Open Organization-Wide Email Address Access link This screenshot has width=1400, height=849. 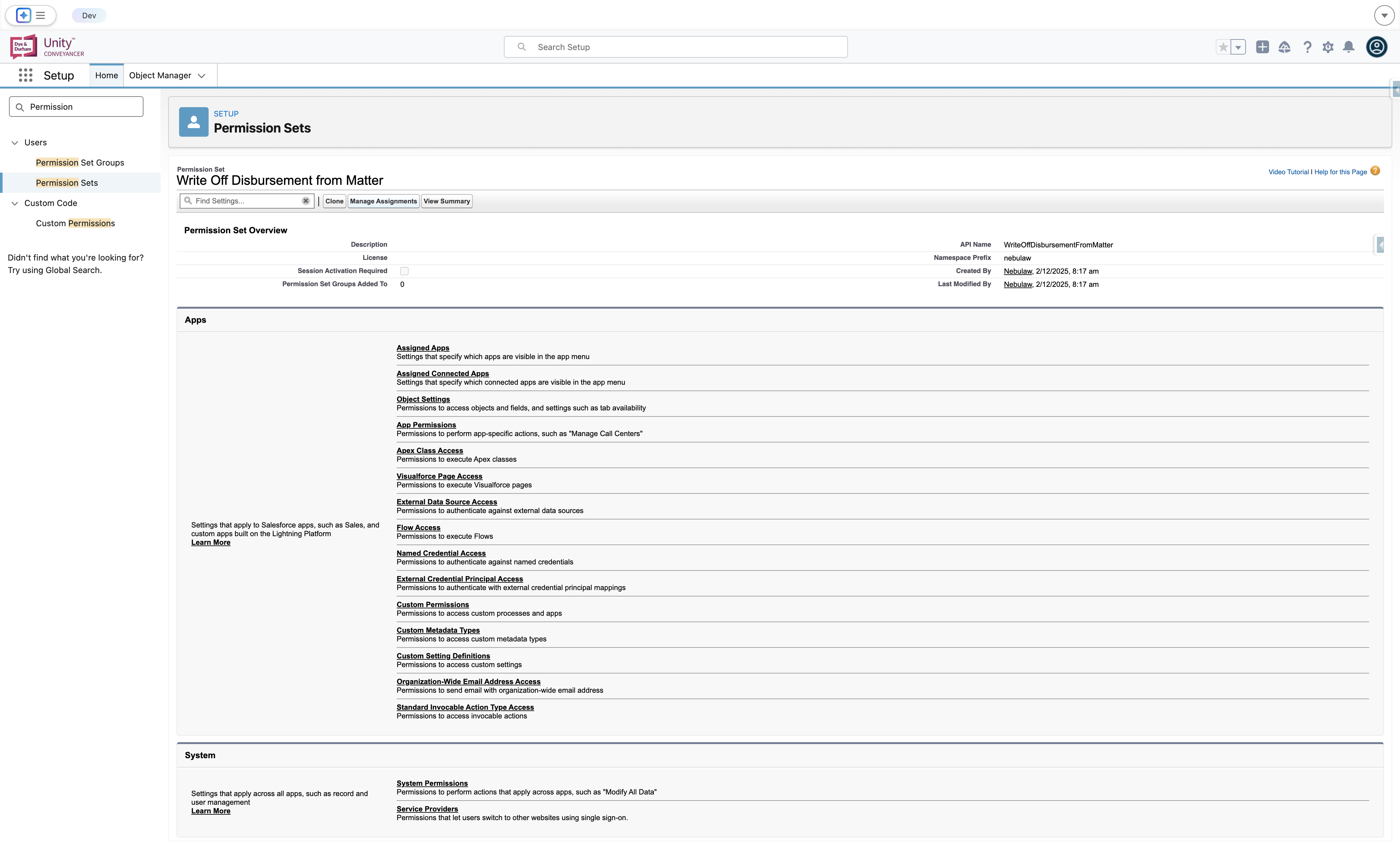tap(468, 682)
